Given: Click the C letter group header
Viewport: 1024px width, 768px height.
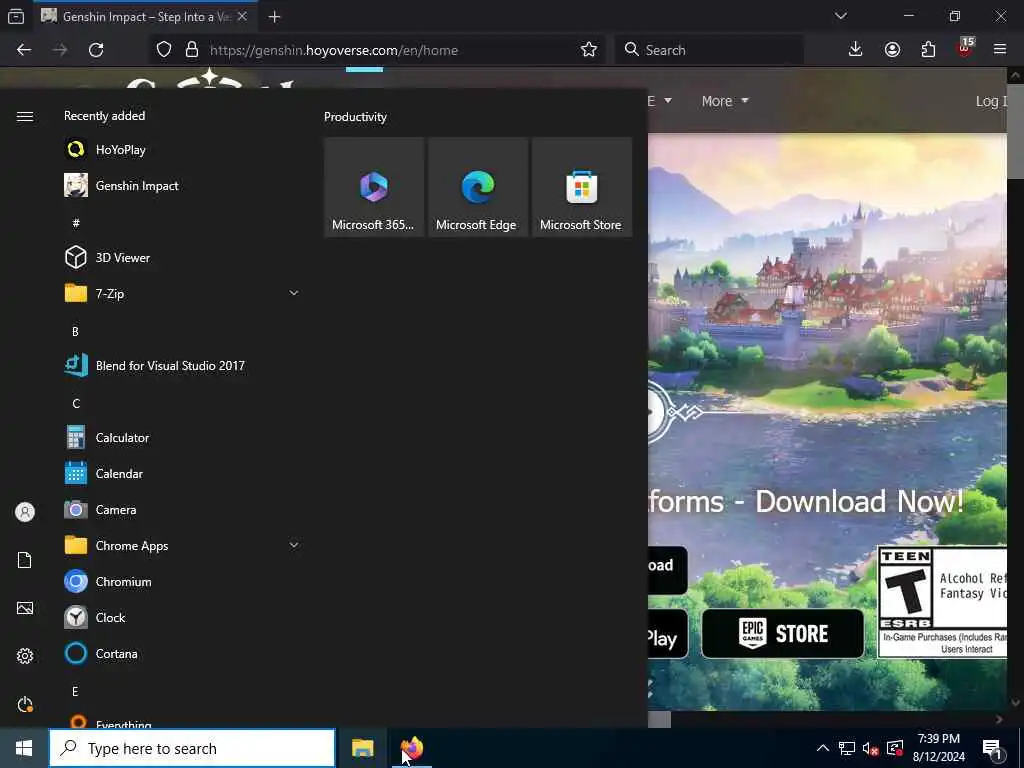Looking at the screenshot, I should tap(76, 403).
